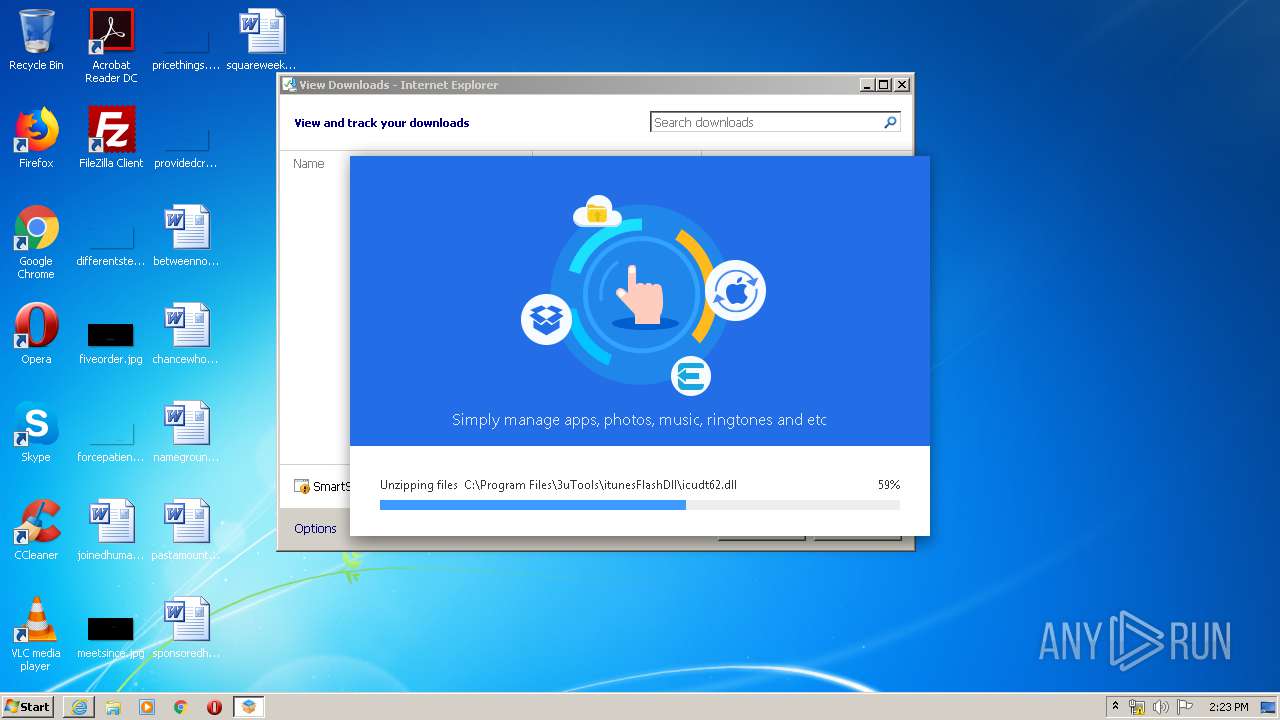Click 'View and track your downloads' heading

(381, 123)
